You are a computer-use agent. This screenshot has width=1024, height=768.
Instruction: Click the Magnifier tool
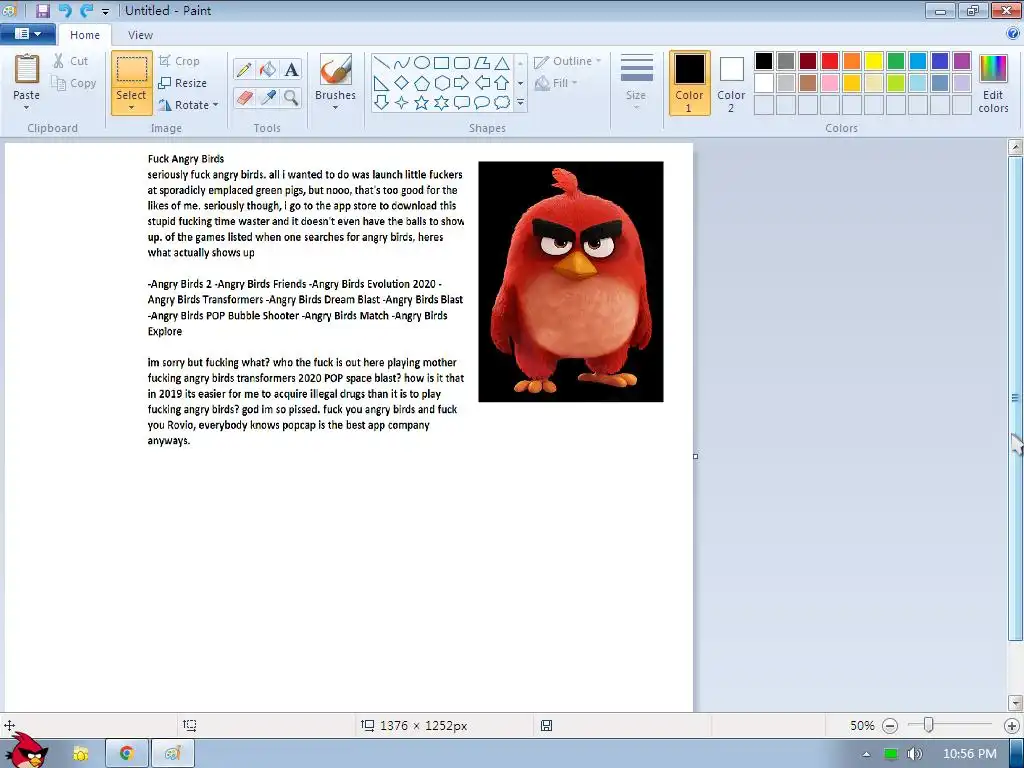point(291,98)
